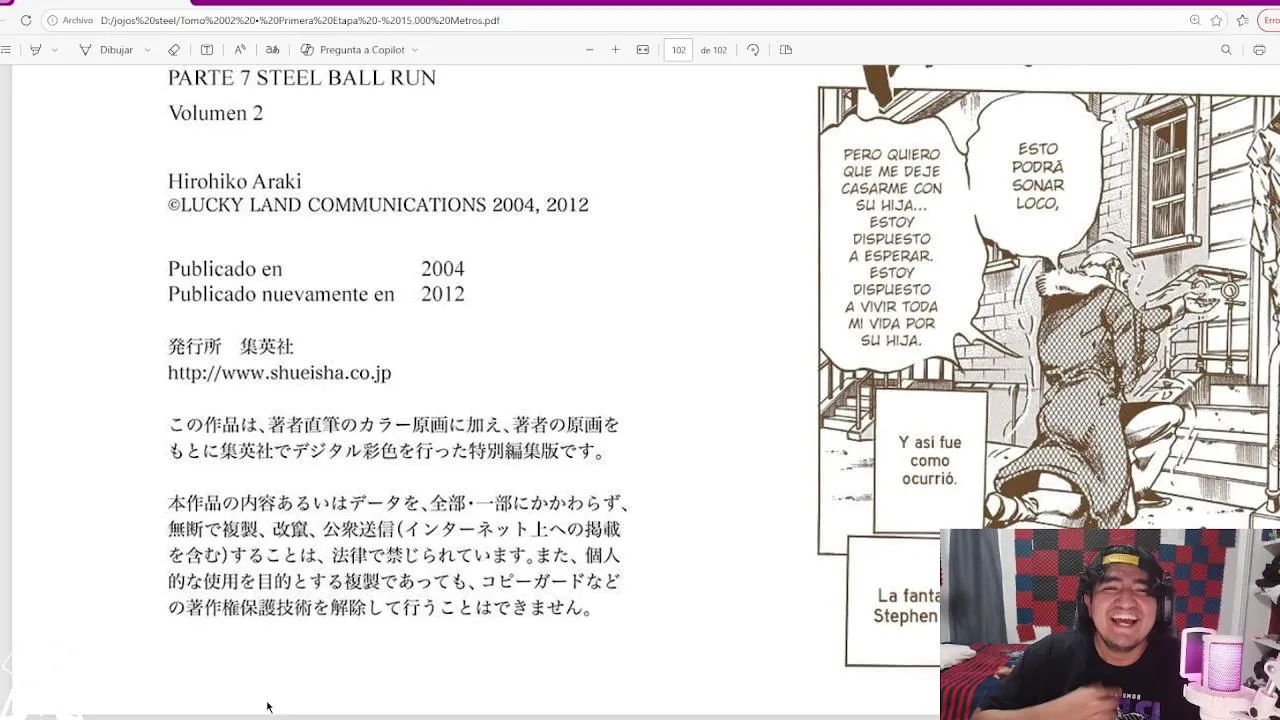The width and height of the screenshot is (1280, 720).
Task: Click the 'Volumen 2' text
Action: coord(215,113)
